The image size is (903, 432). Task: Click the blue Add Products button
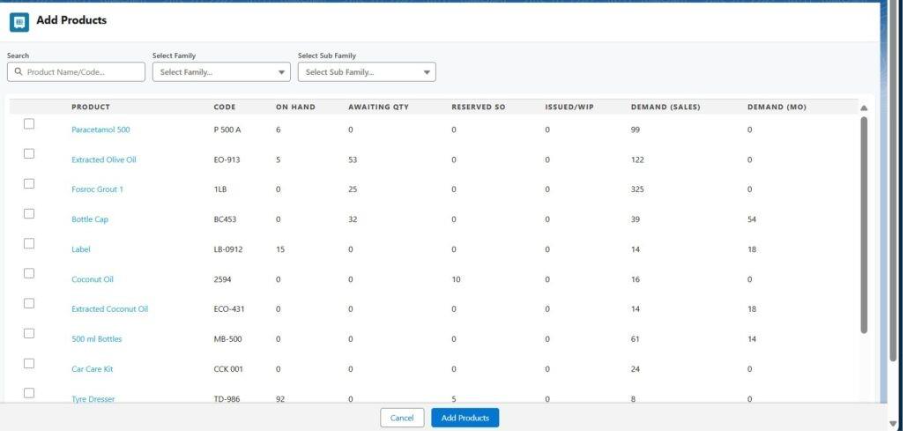[x=465, y=418]
